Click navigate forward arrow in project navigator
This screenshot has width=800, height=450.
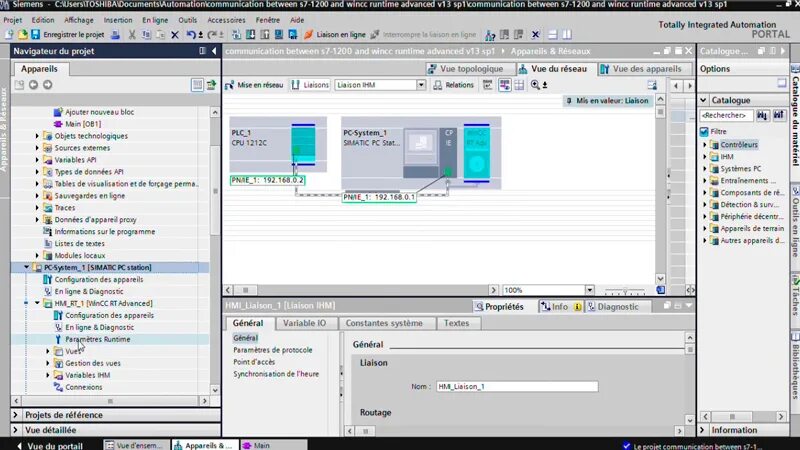point(47,85)
